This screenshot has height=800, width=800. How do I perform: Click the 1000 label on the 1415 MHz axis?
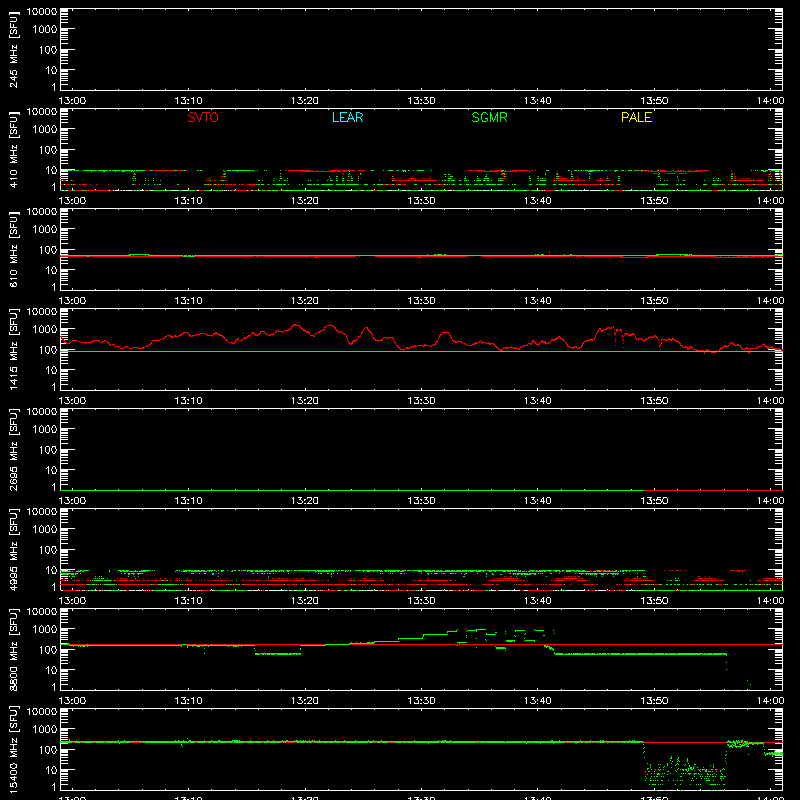point(45,330)
